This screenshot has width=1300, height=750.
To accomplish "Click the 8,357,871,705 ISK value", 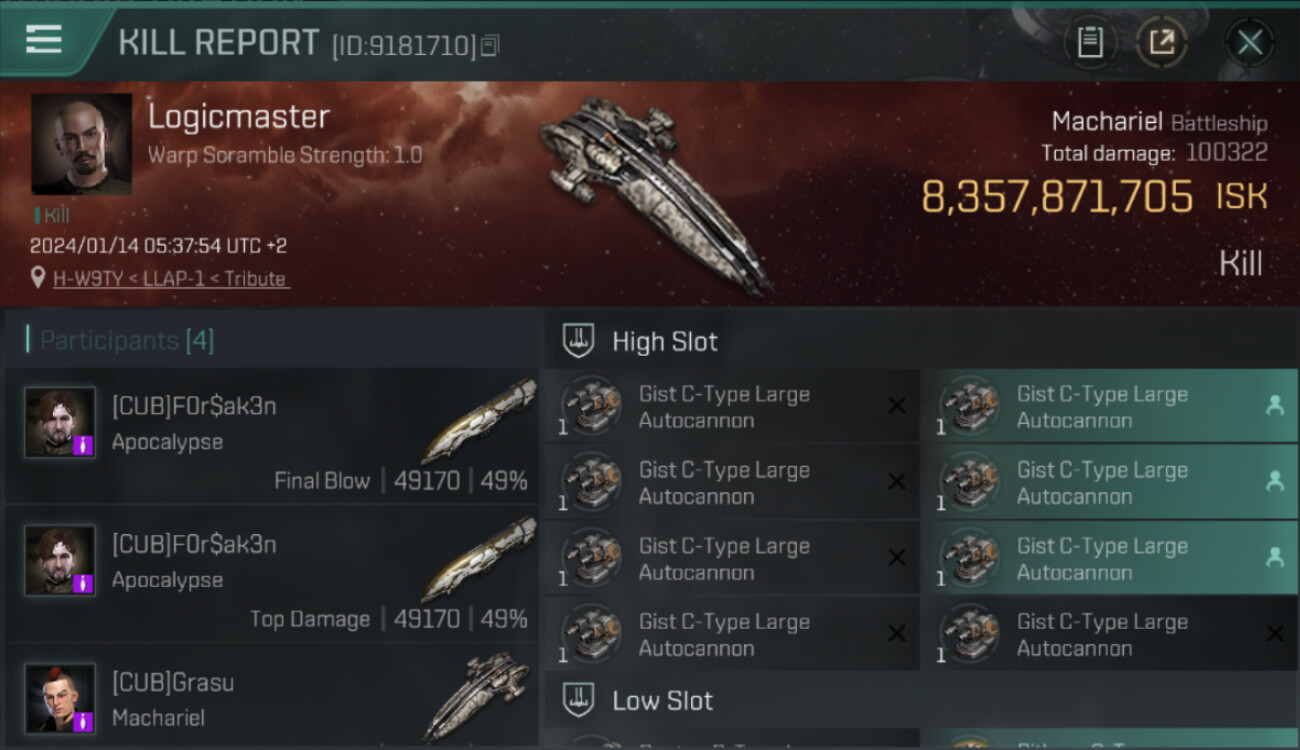I will click(1056, 197).
